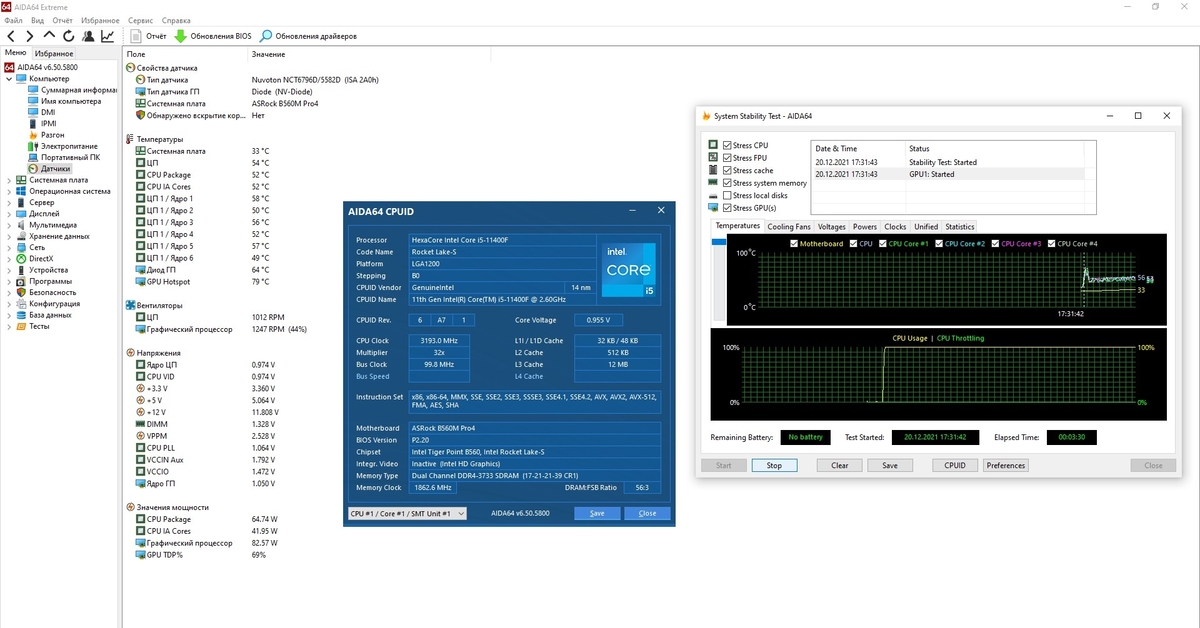
Task: Open the user profile toolbar icon
Action: coord(88,36)
